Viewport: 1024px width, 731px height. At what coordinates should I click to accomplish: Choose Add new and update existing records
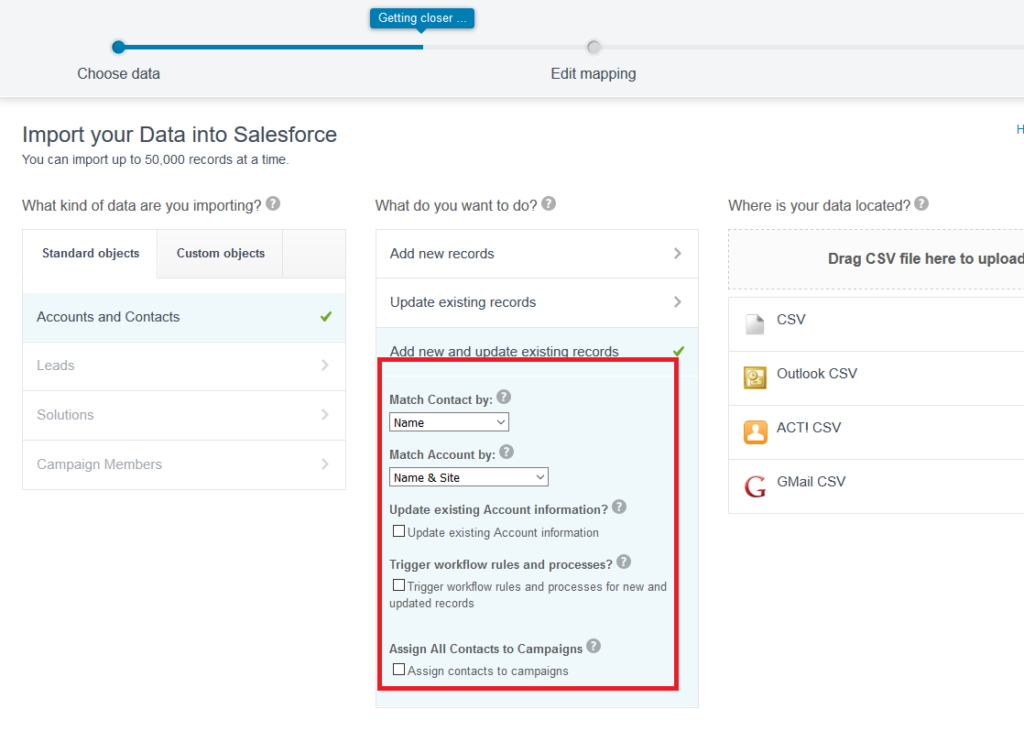click(537, 351)
